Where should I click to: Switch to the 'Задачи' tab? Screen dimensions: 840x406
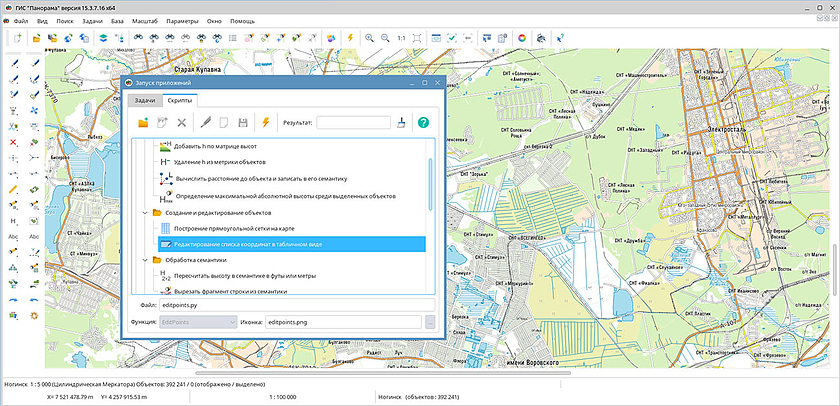[144, 101]
